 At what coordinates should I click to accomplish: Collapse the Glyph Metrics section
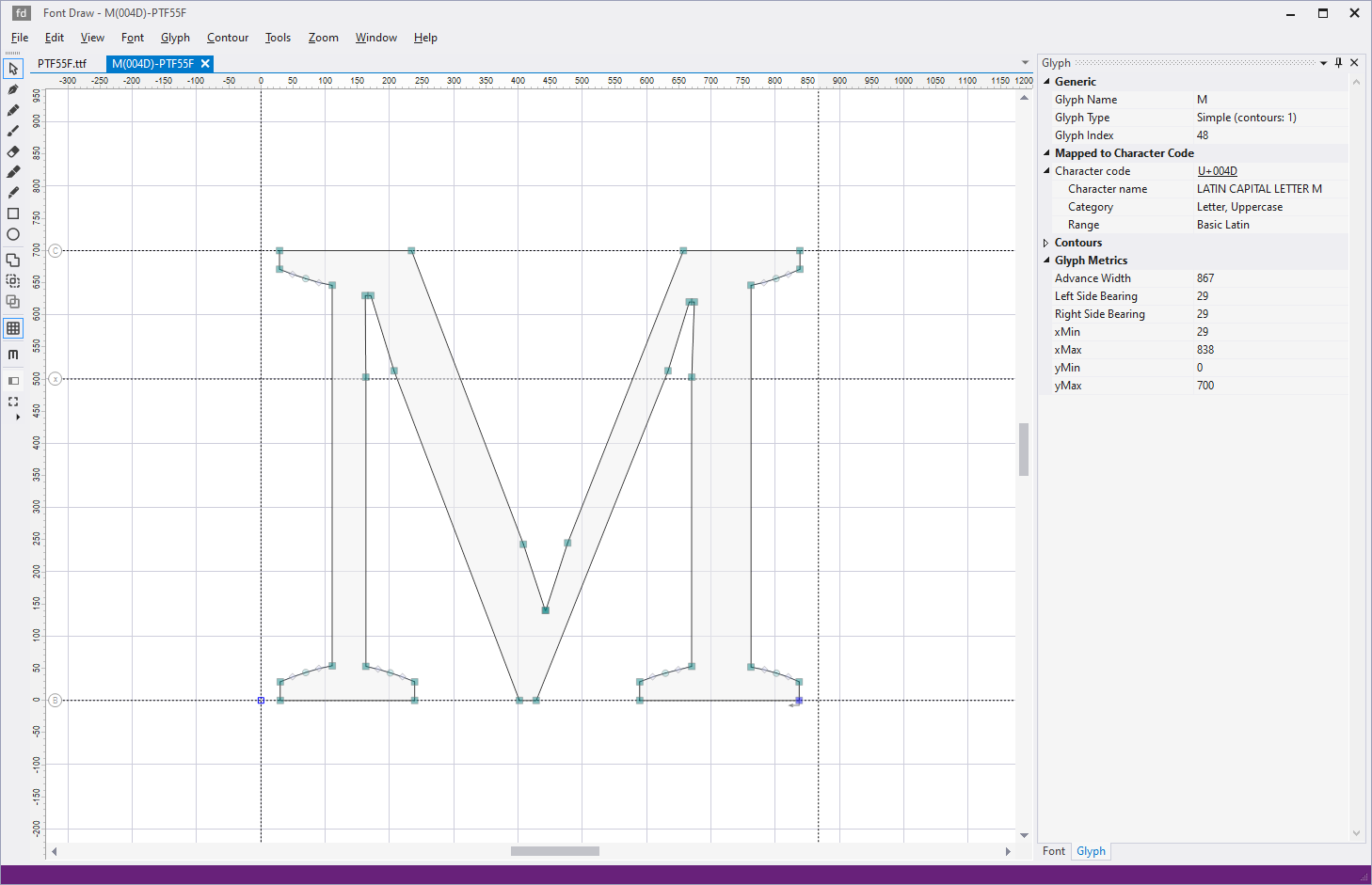pyautogui.click(x=1046, y=261)
